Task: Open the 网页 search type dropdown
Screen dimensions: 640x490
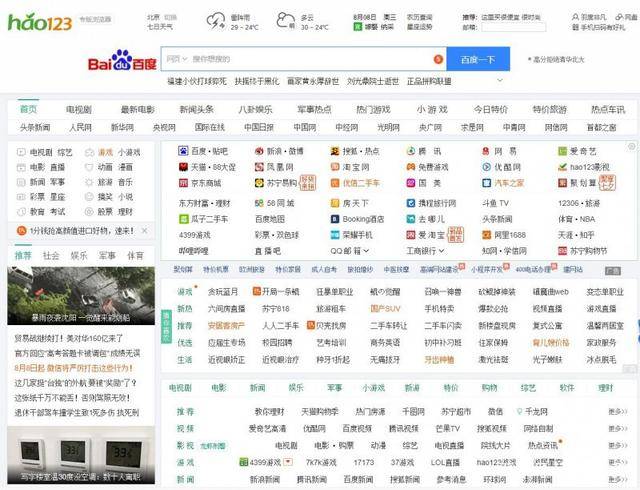Action: 176,59
